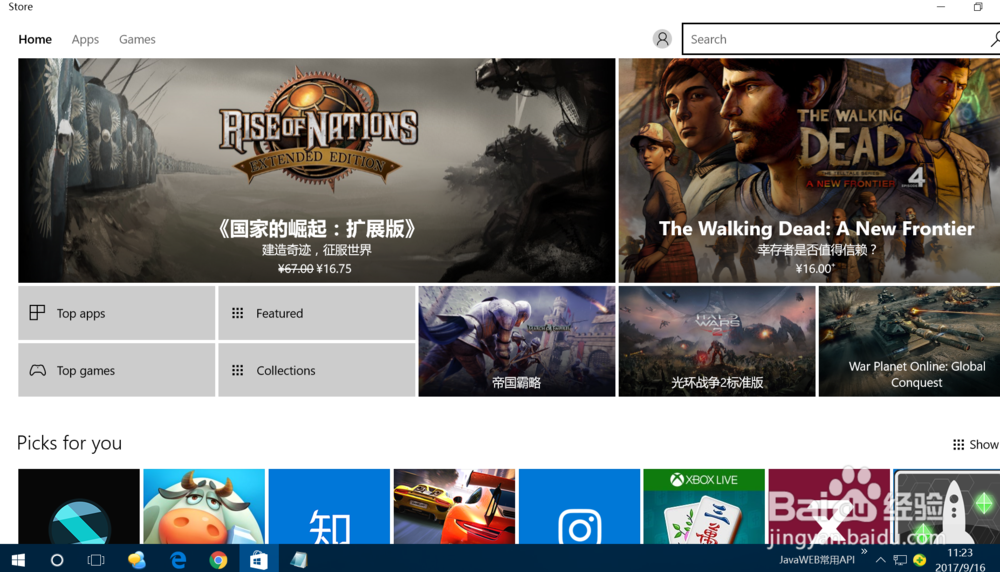Click the Cortana circle icon
Viewport: 1000px width, 572px height.
(x=57, y=560)
